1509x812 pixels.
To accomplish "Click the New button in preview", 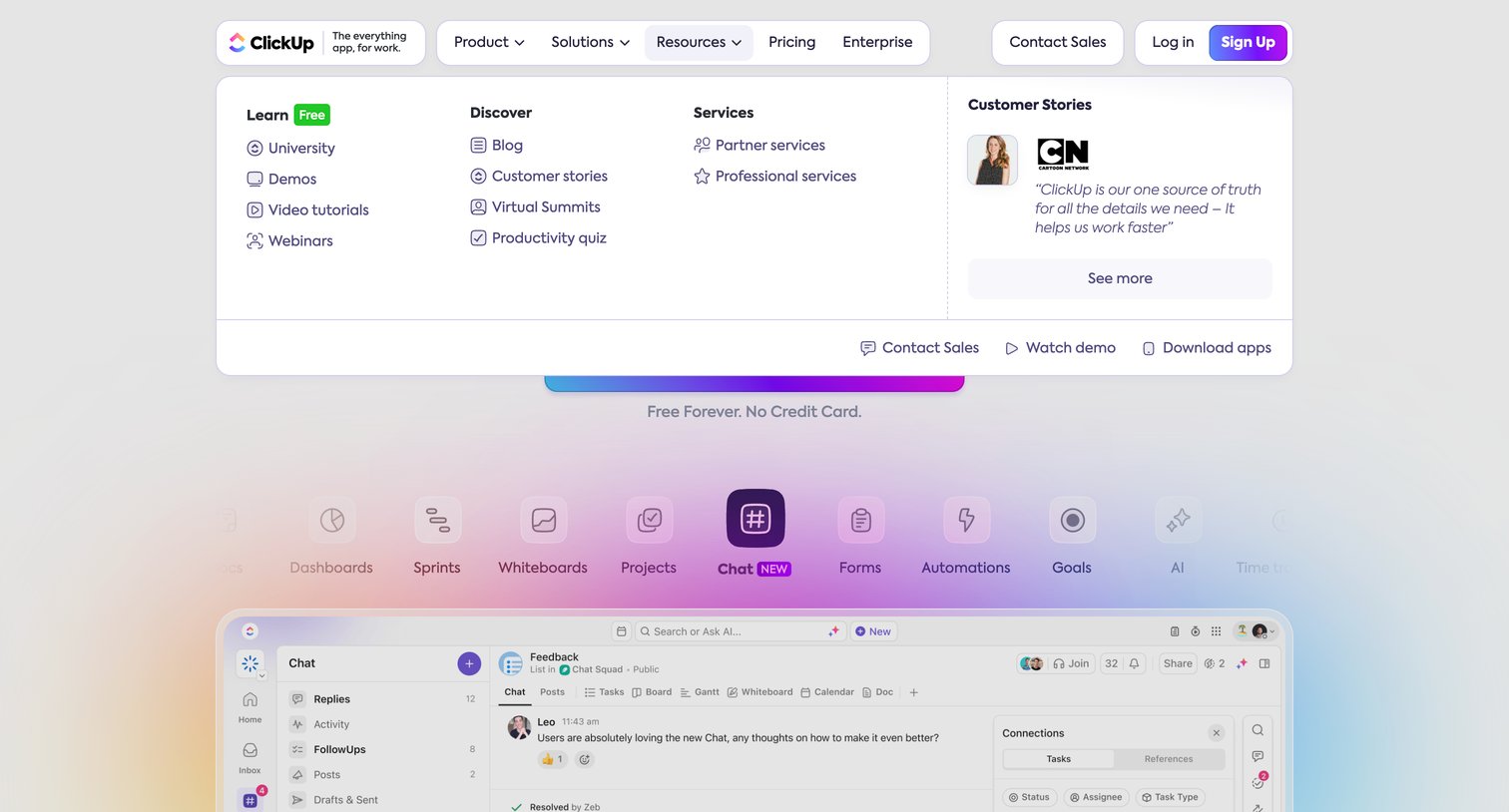I will tap(873, 631).
